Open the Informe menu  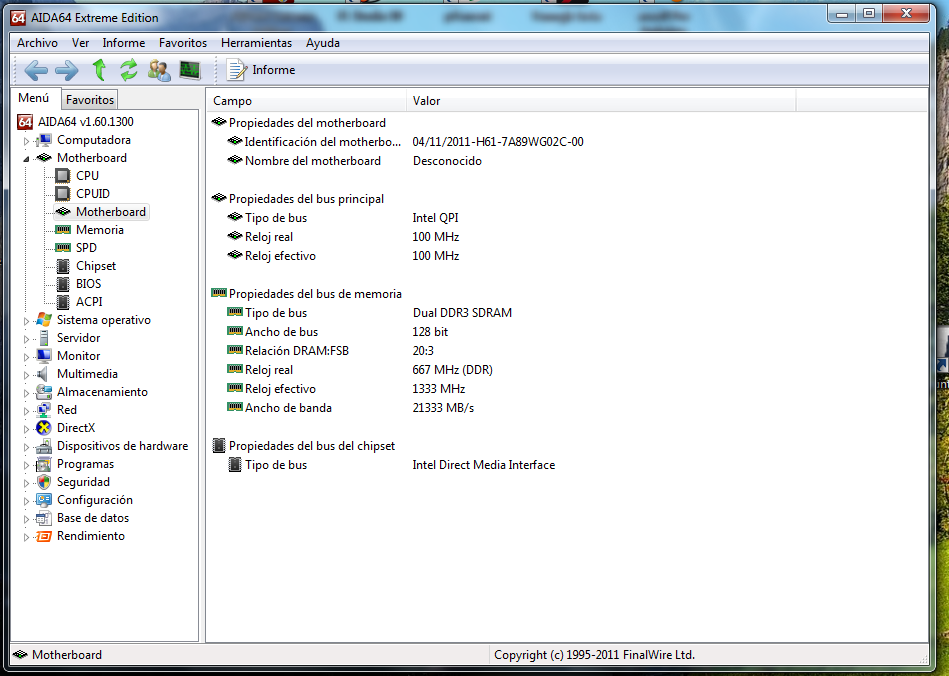124,43
